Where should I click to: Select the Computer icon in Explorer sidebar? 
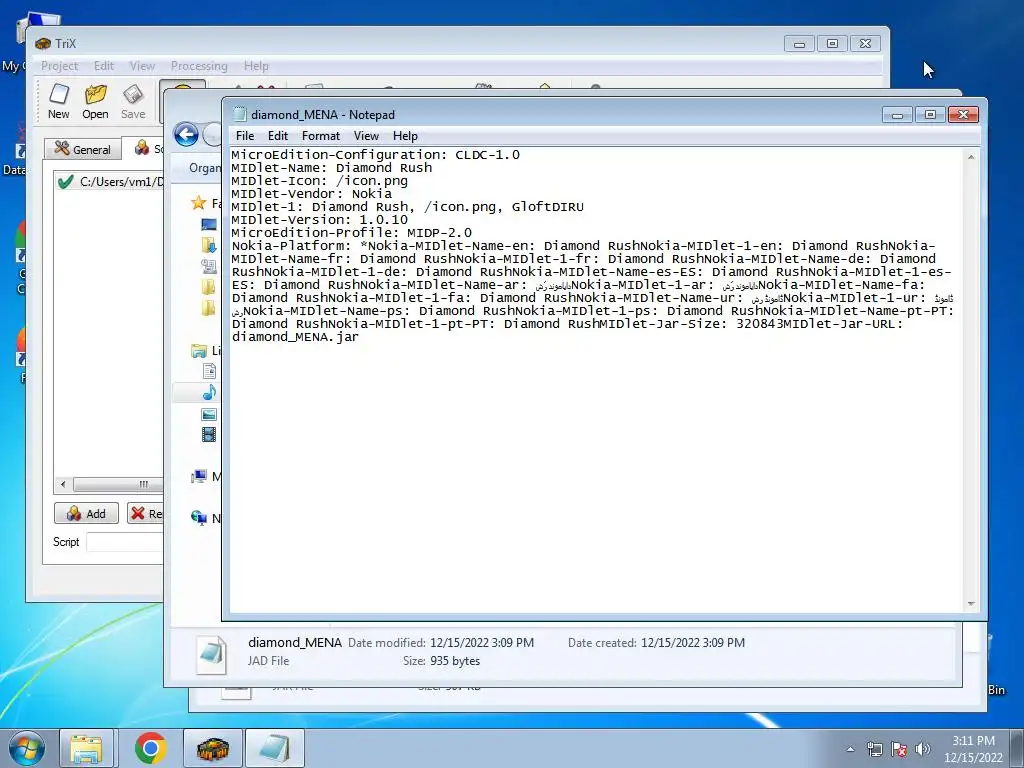199,476
